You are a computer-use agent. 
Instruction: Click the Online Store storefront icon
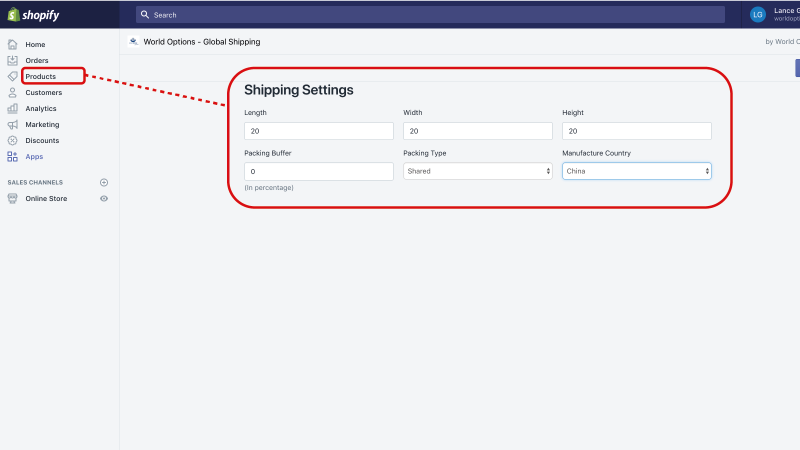point(12,198)
